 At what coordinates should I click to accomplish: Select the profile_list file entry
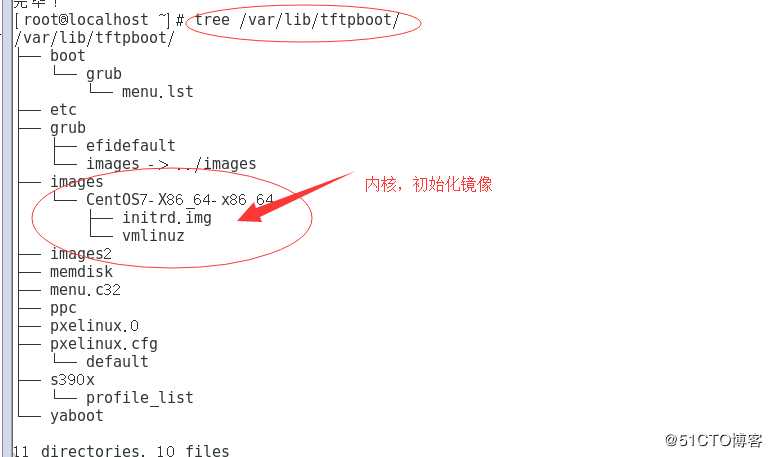(x=140, y=398)
